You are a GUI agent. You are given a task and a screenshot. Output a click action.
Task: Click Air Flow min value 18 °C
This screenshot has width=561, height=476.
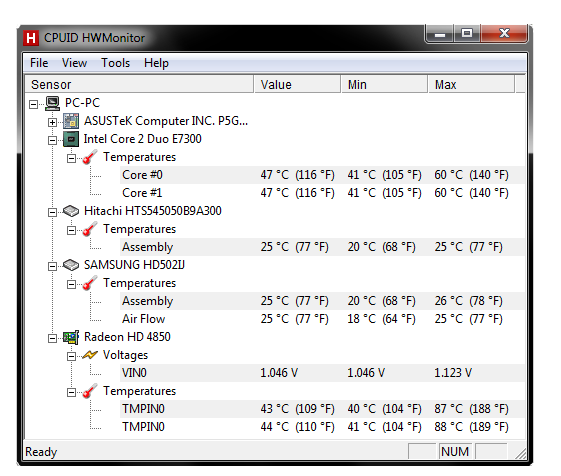click(x=381, y=319)
